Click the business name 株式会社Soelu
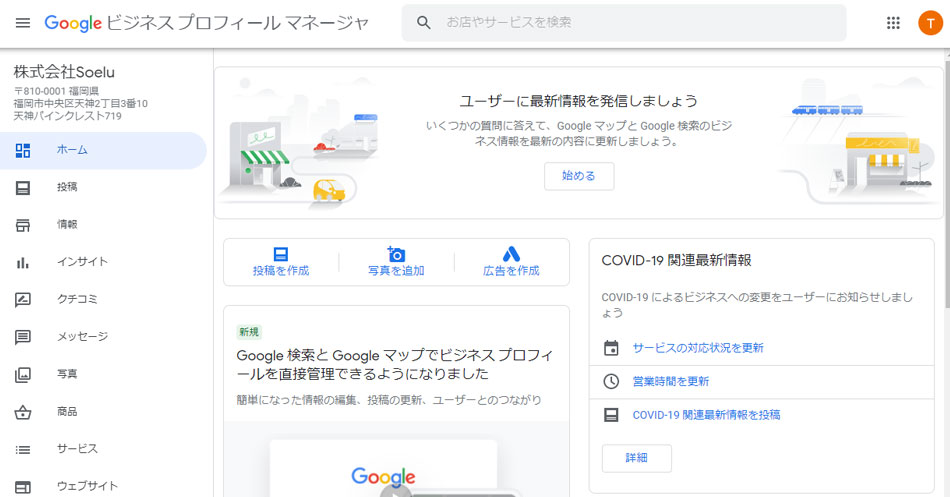The width and height of the screenshot is (950, 497). pos(64,72)
